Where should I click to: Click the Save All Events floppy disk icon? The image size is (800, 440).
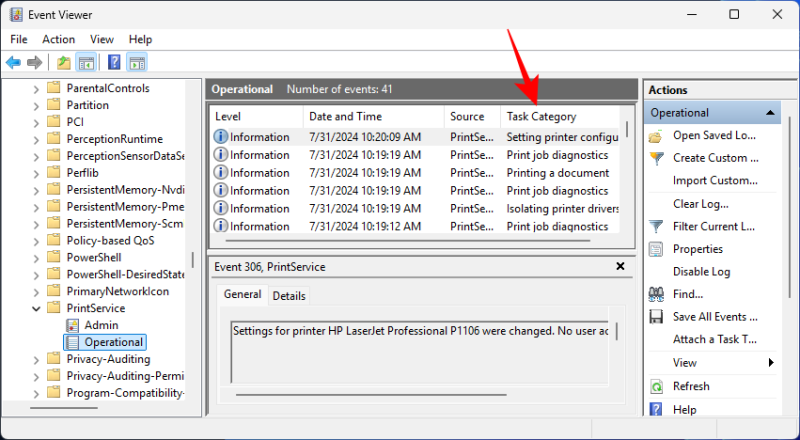point(656,317)
